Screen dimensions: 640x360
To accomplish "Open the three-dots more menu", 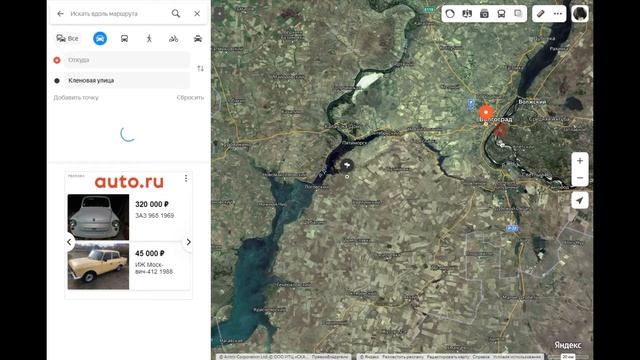I will [558, 14].
